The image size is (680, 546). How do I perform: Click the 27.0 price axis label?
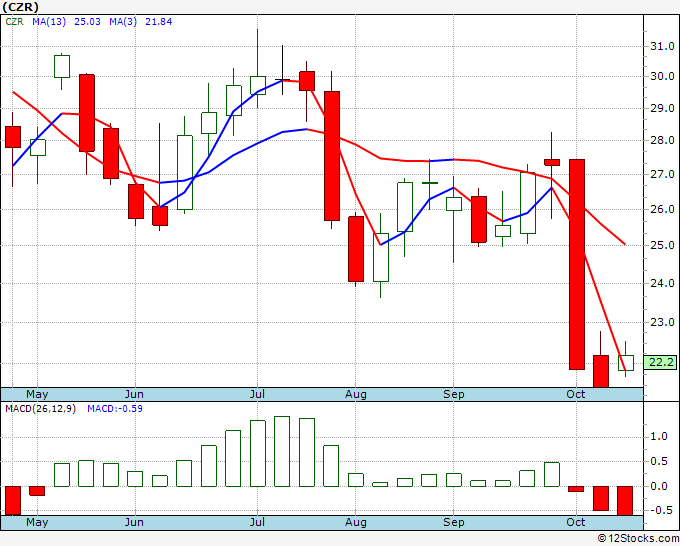[662, 174]
